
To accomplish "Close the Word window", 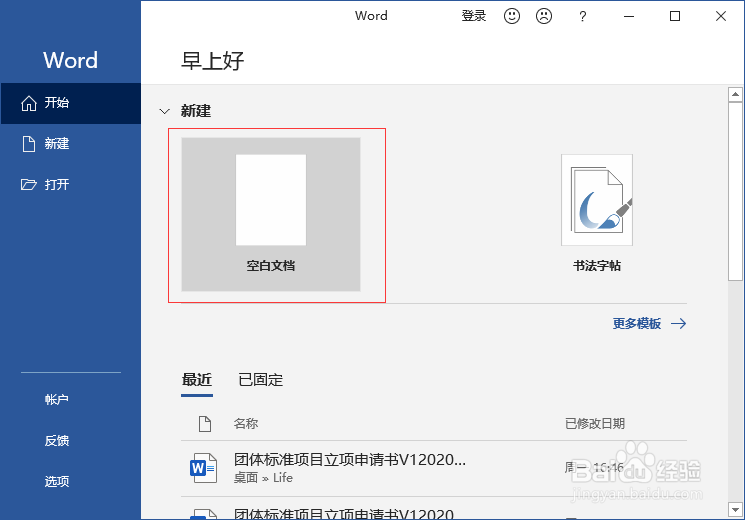I will 721,16.
